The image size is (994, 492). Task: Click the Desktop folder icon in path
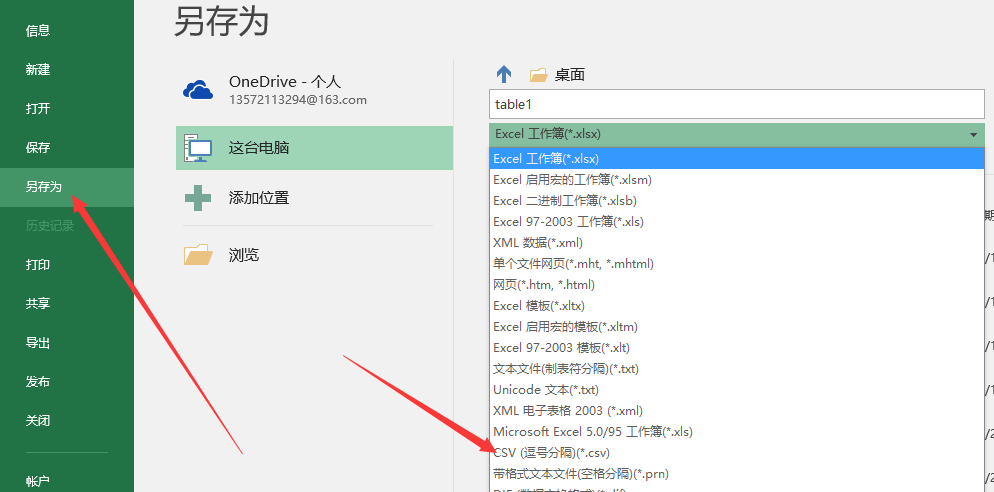pyautogui.click(x=538, y=75)
